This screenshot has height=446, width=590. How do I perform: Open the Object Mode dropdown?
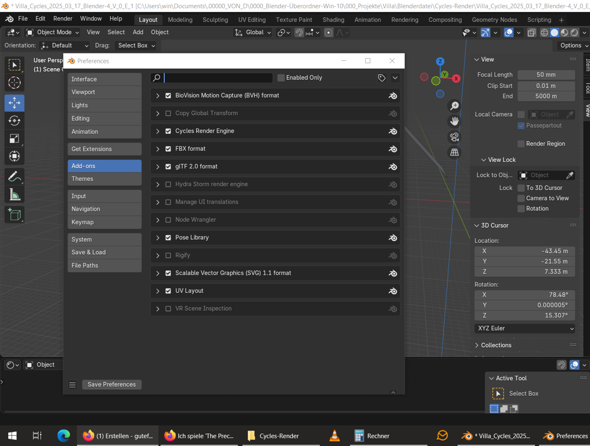point(52,33)
